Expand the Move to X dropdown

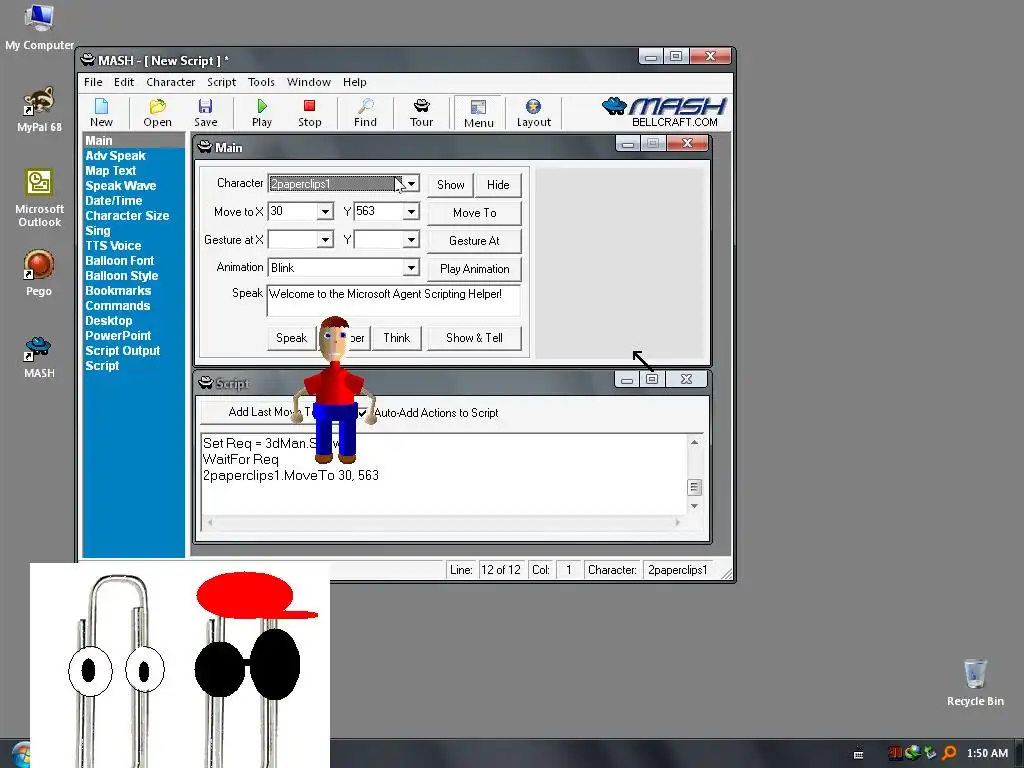coord(325,212)
